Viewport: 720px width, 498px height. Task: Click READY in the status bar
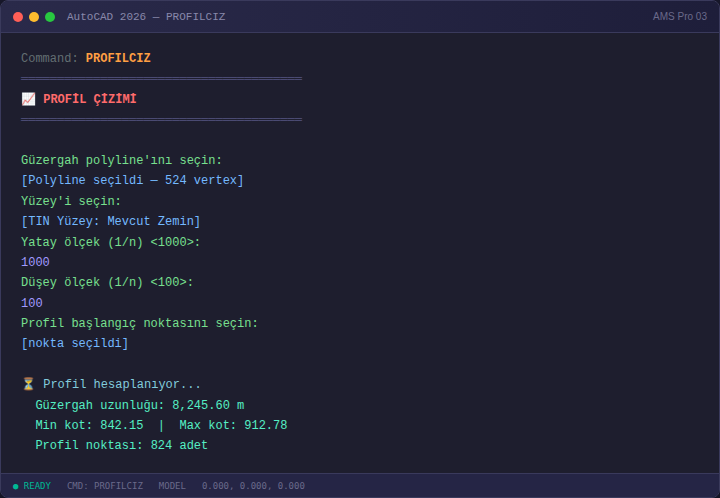click(x=37, y=486)
